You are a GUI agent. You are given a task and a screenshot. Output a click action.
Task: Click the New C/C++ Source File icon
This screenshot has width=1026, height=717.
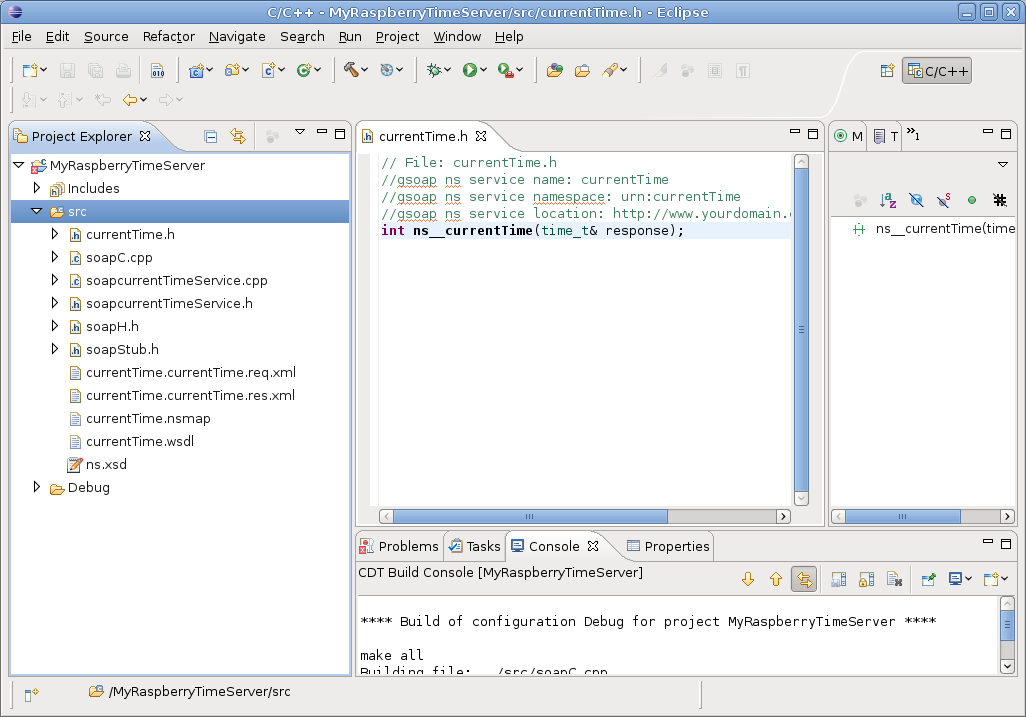[268, 70]
